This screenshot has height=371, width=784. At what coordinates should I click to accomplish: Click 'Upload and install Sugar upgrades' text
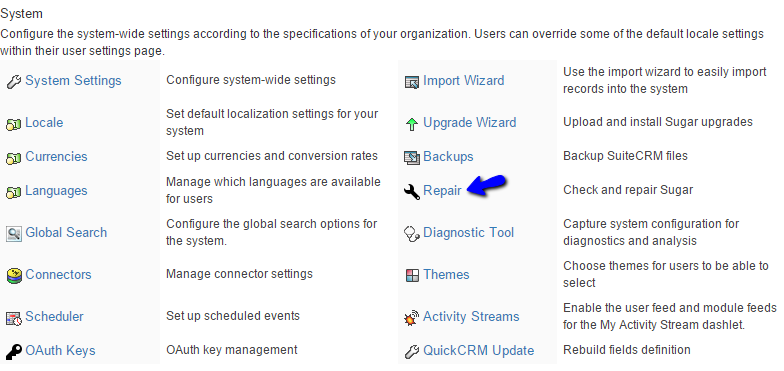coord(658,122)
